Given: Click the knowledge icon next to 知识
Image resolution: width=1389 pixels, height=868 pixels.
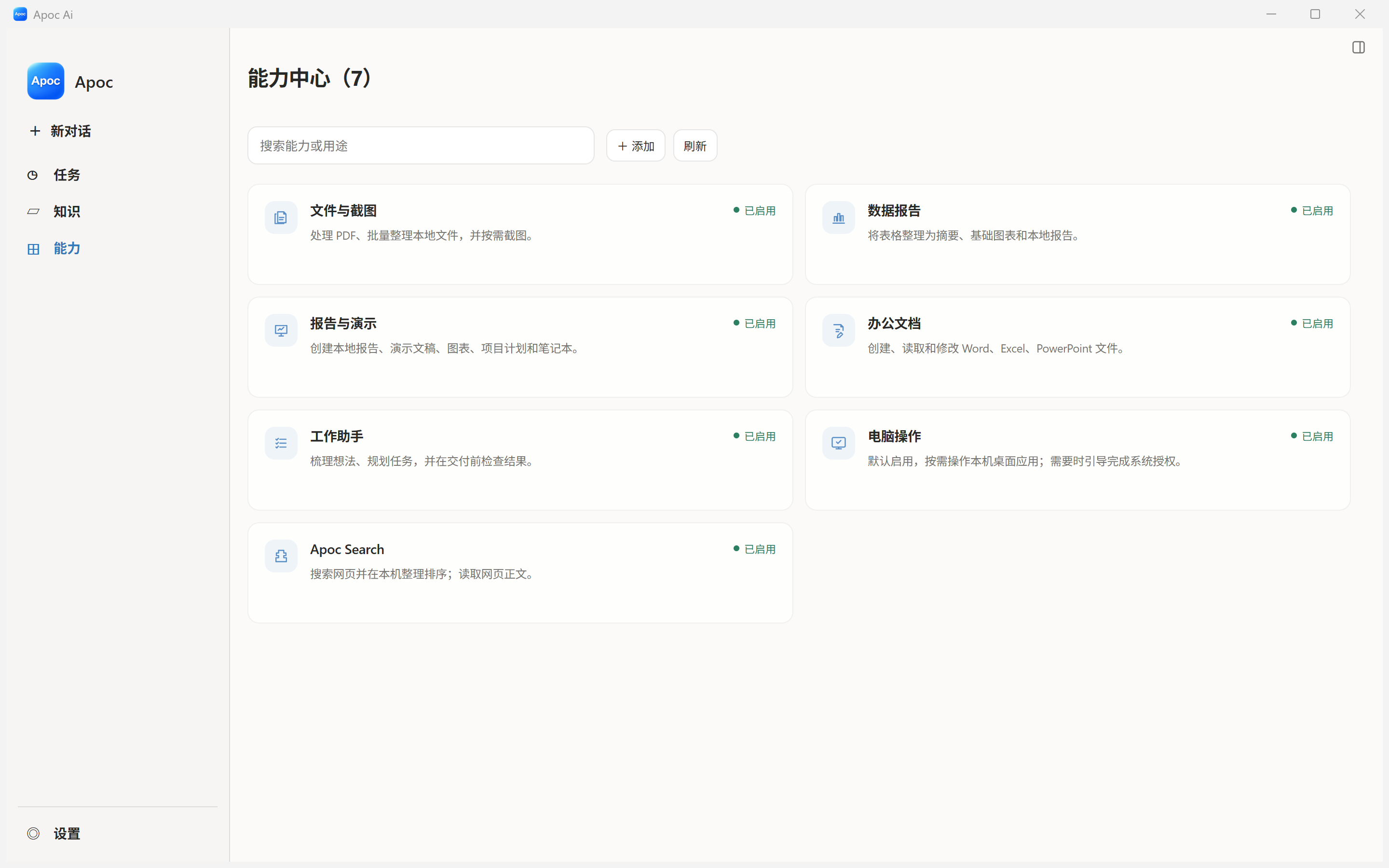Looking at the screenshot, I should click(33, 212).
